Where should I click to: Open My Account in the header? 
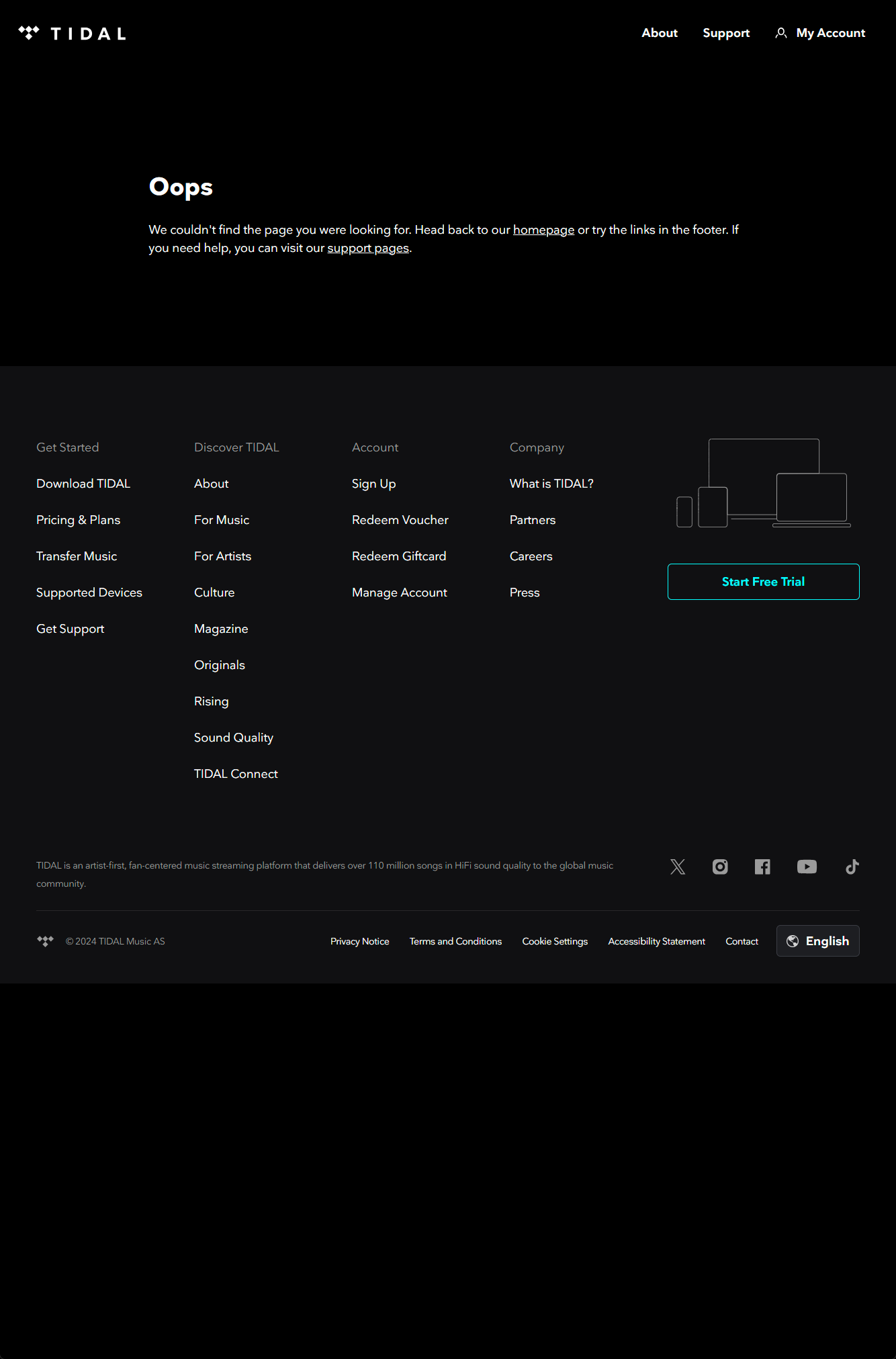click(820, 33)
